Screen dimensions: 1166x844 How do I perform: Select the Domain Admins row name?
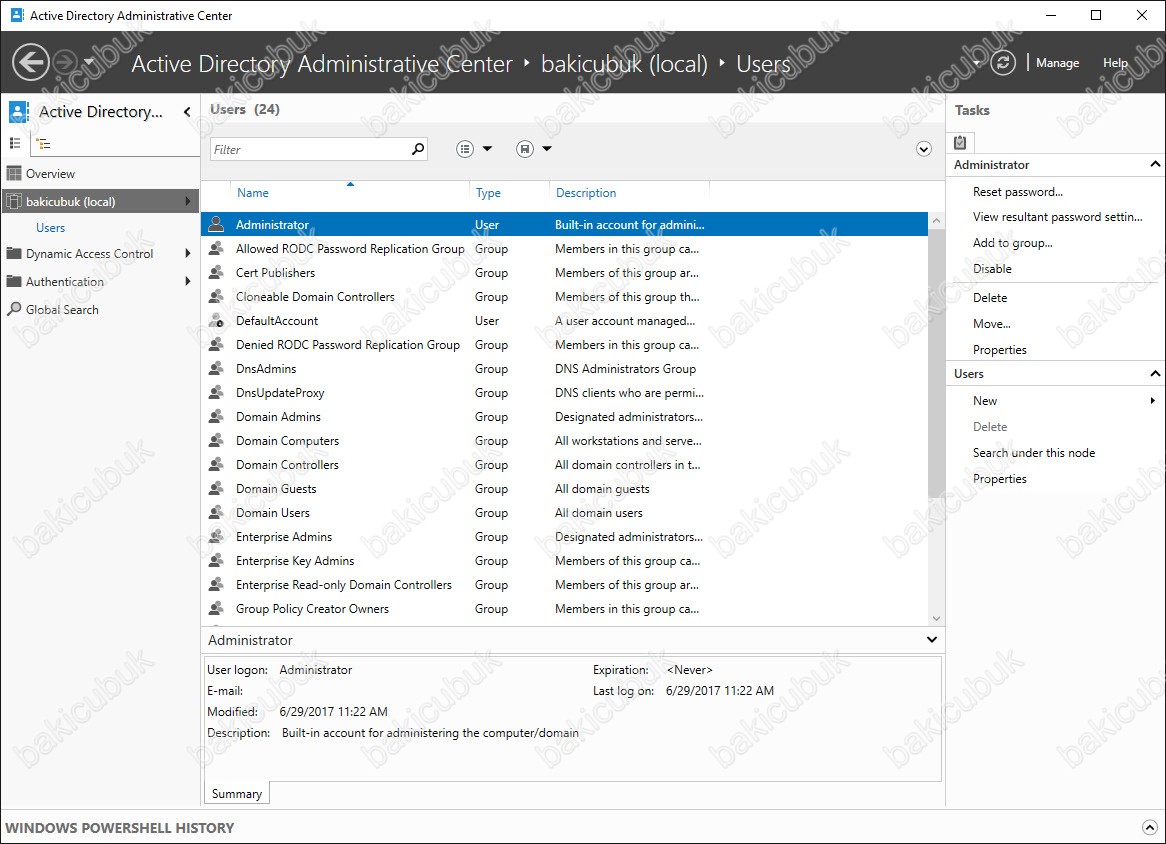point(278,416)
